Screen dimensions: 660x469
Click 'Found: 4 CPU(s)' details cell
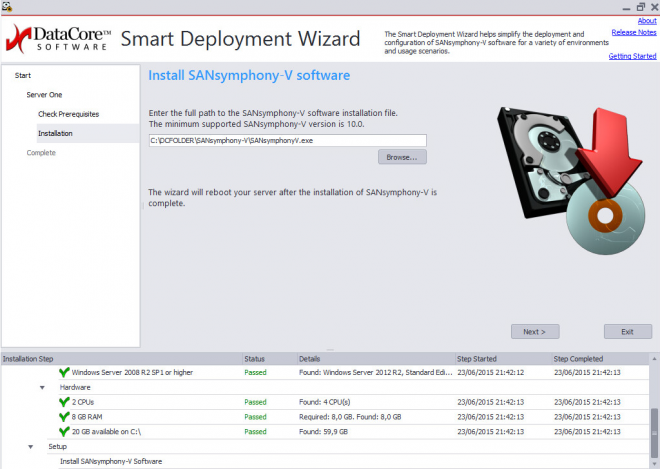pyautogui.click(x=325, y=402)
